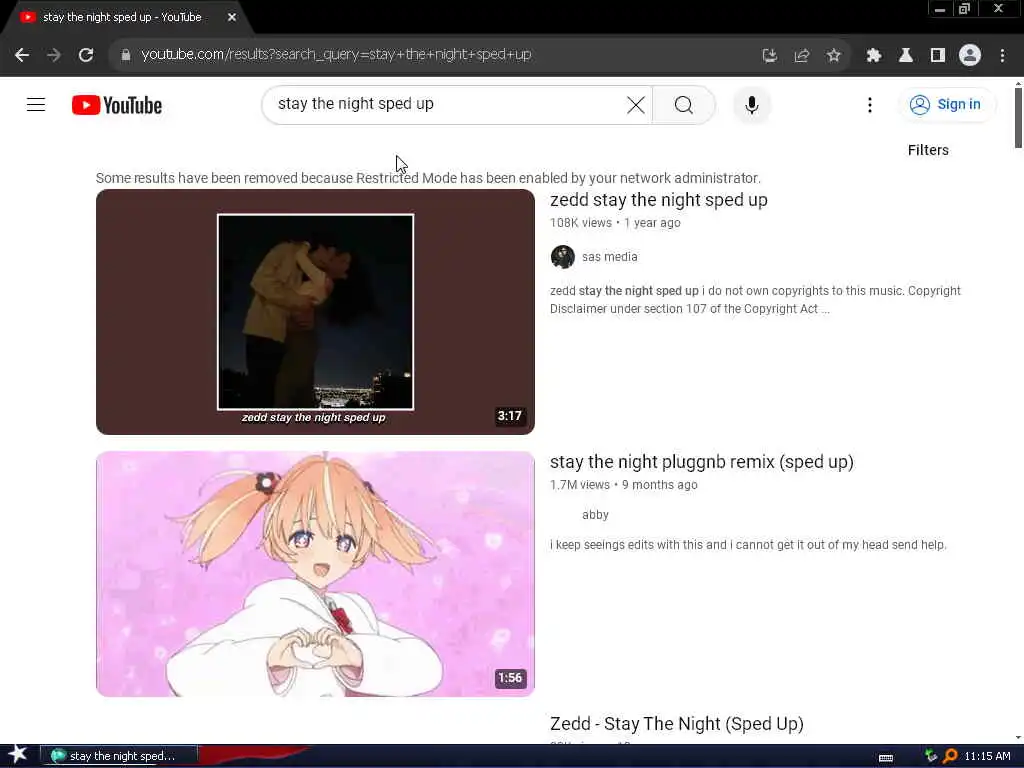Click the network tray icon
Viewport: 1024px width, 768px height.
[x=931, y=756]
